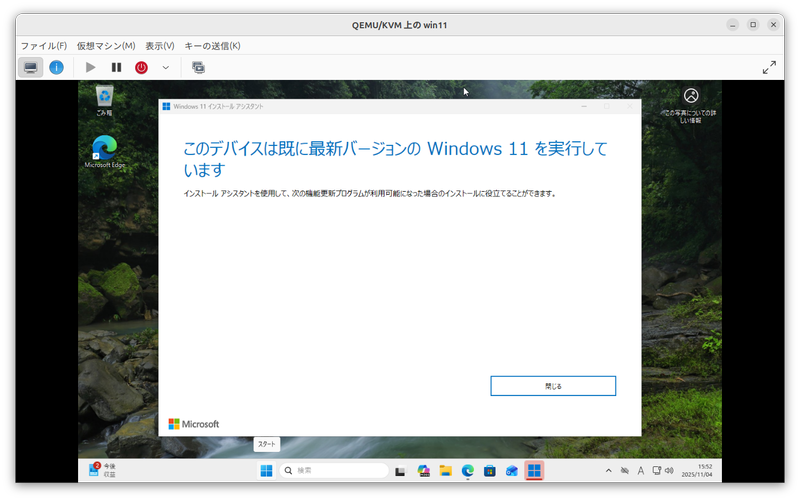Click the 閉じる button in installer
The height and width of the screenshot is (500, 800).
[553, 386]
